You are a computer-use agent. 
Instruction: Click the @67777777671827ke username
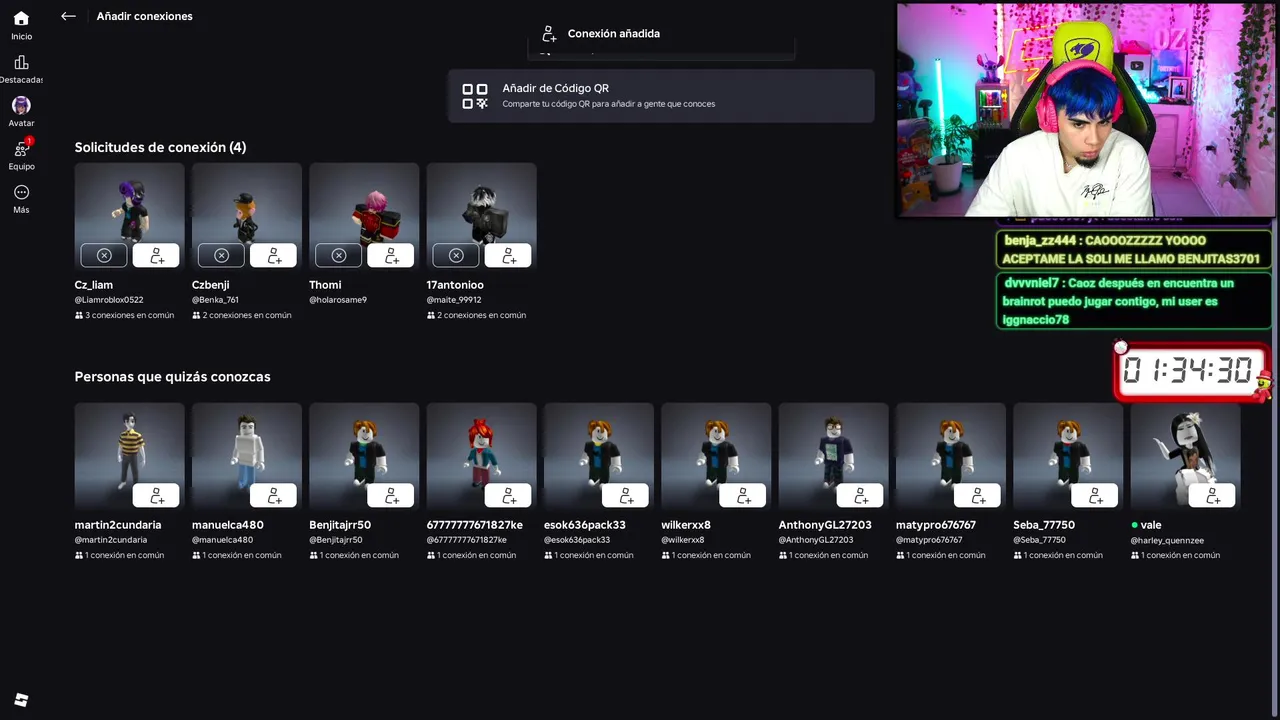point(474,540)
